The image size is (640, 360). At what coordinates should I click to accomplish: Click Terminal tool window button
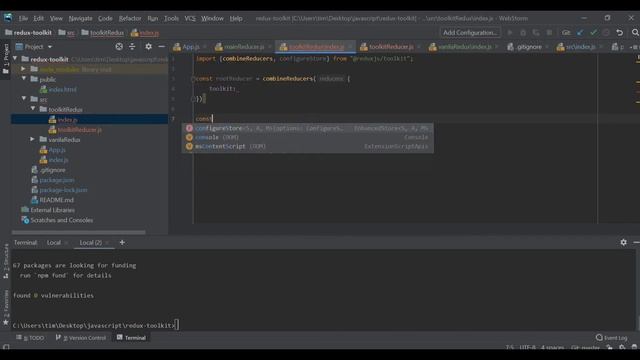131,338
